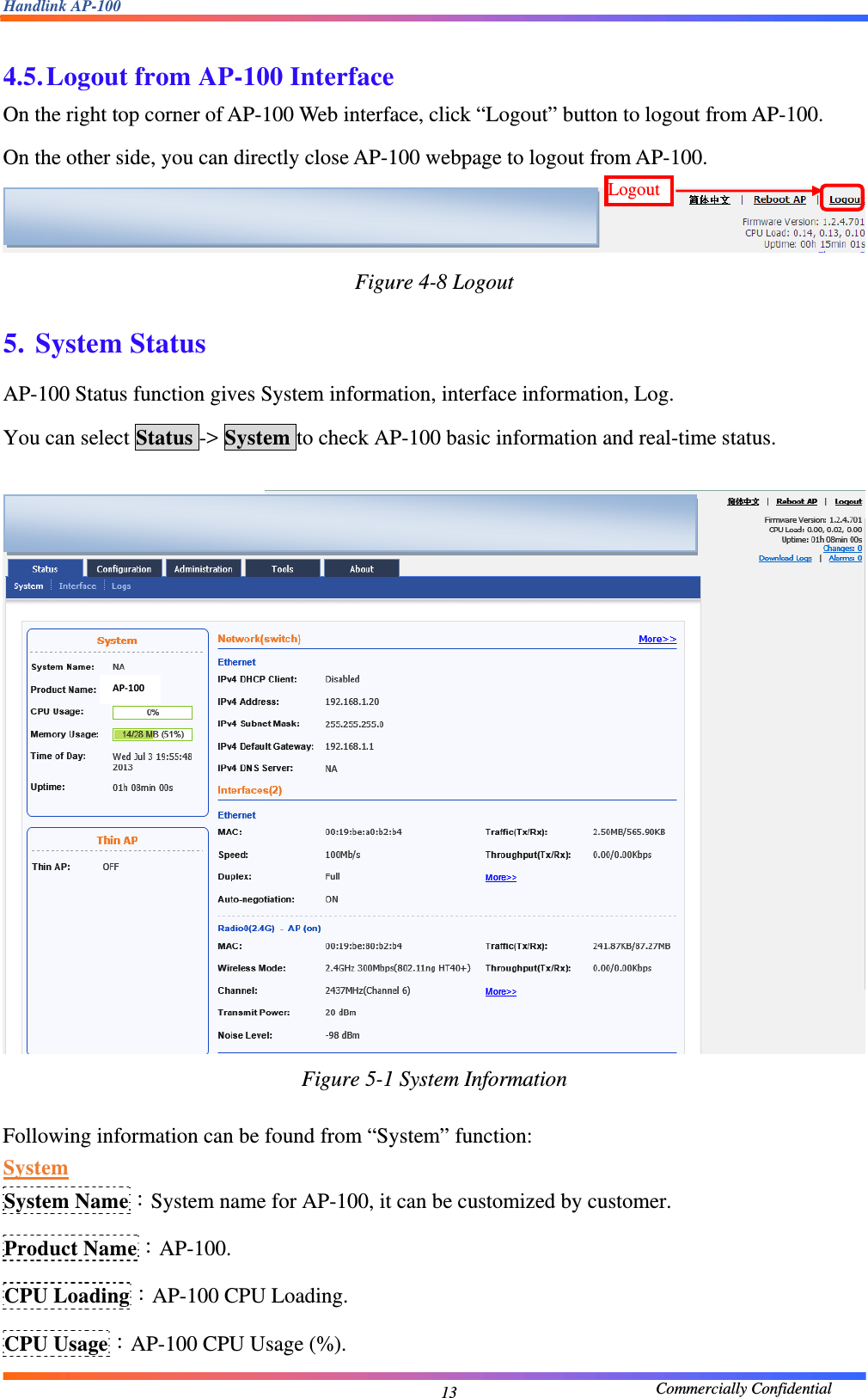Click Noise Level value -98 dBm
This screenshot has height=1398, width=868.
[x=342, y=1035]
